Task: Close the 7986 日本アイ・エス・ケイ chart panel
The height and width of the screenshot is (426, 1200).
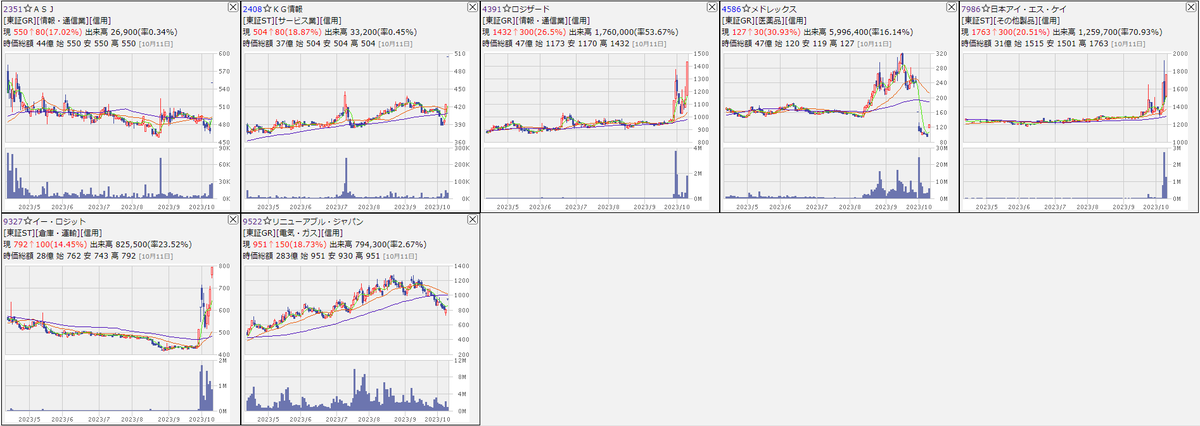Action: click(x=1189, y=6)
